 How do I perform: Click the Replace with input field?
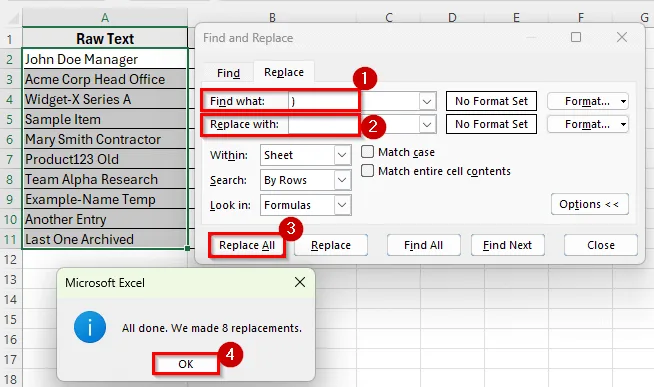click(x=354, y=124)
